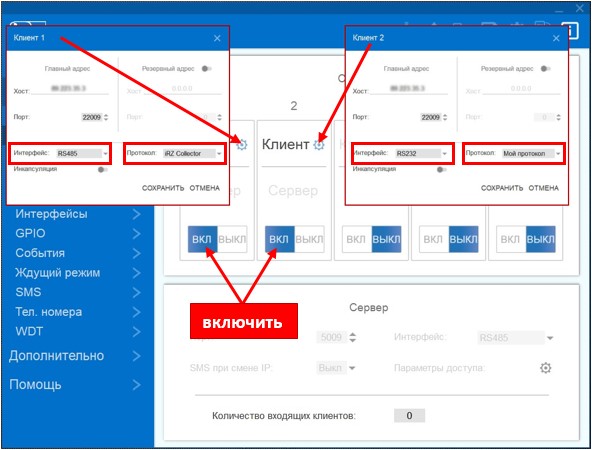Viewport: 592px width, 450px height.
Task: Open the Интерфейс RS232 dropdown in Клиент 2
Action: 421,153
